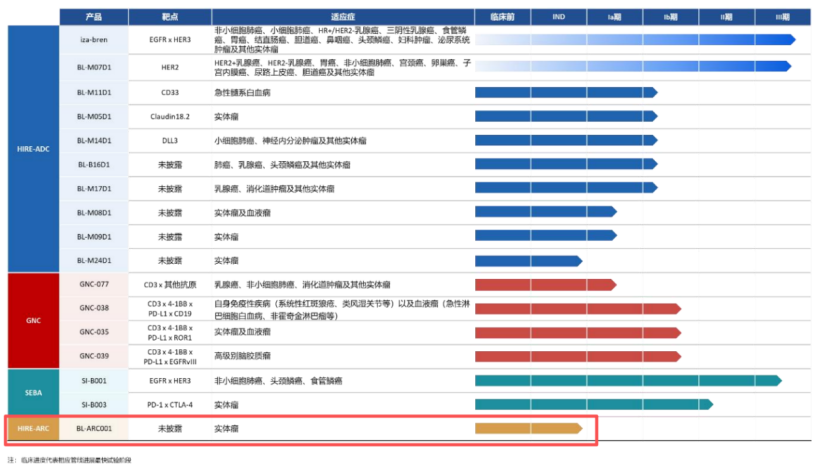The width and height of the screenshot is (830, 469).
Task: Click iza-bren's EGFR x HER3 target
Action: coord(170,40)
